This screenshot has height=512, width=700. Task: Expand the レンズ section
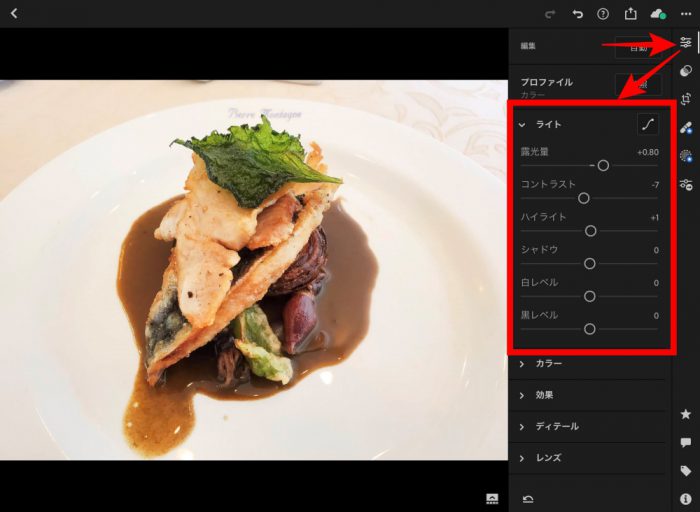point(587,458)
